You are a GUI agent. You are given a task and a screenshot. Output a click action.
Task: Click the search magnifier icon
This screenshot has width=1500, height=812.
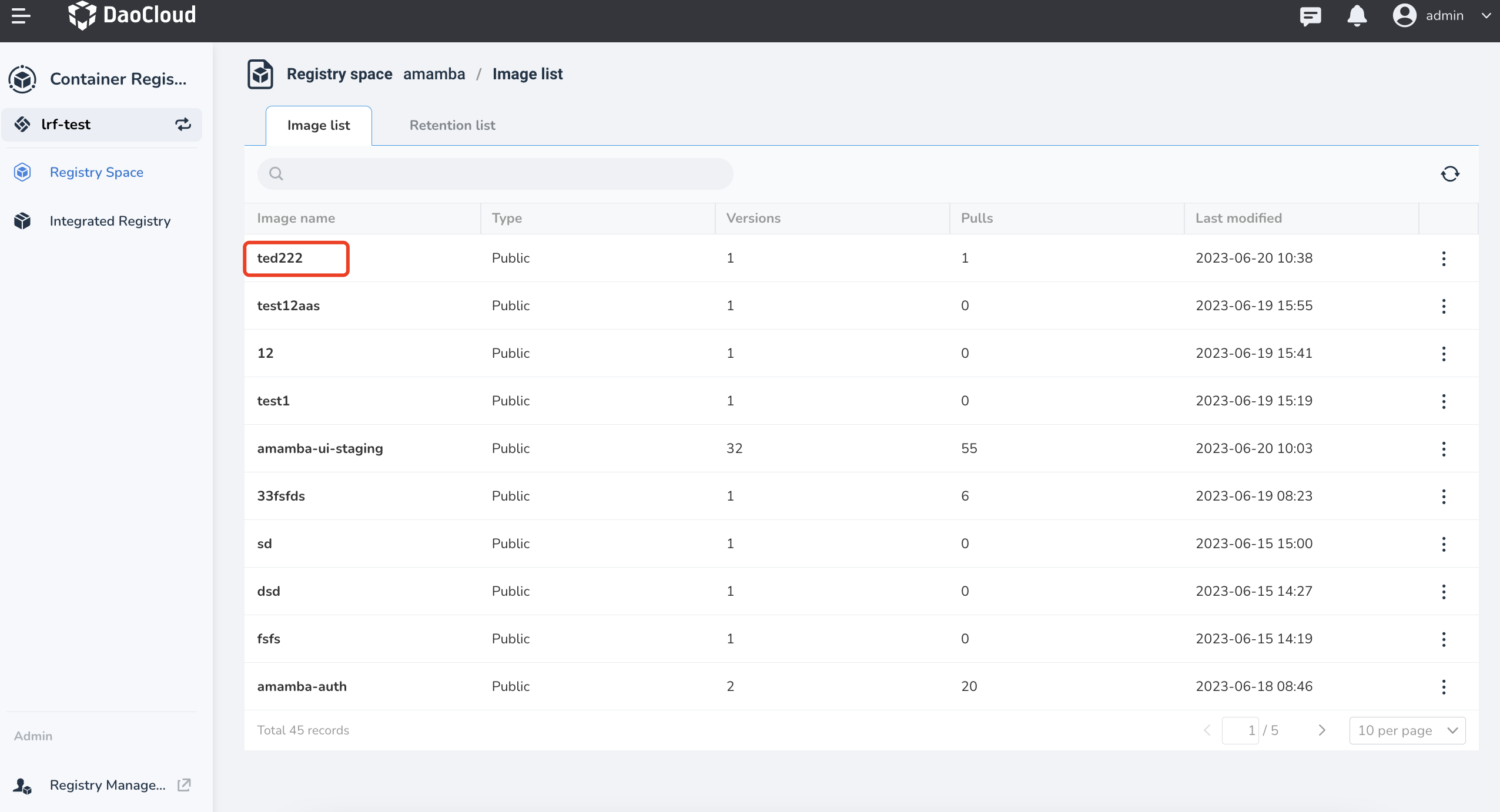coord(276,173)
